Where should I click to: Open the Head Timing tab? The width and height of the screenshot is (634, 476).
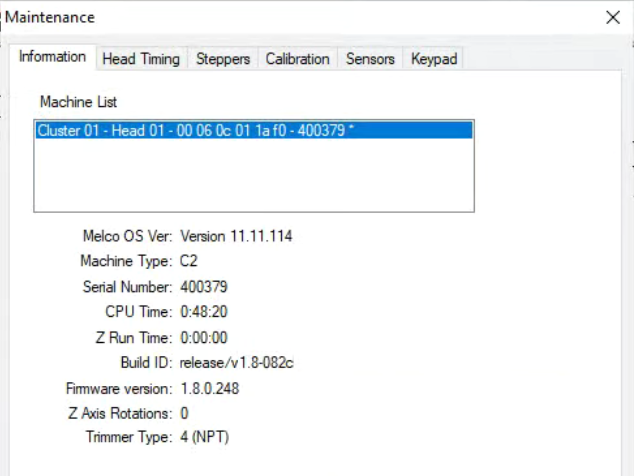click(141, 59)
